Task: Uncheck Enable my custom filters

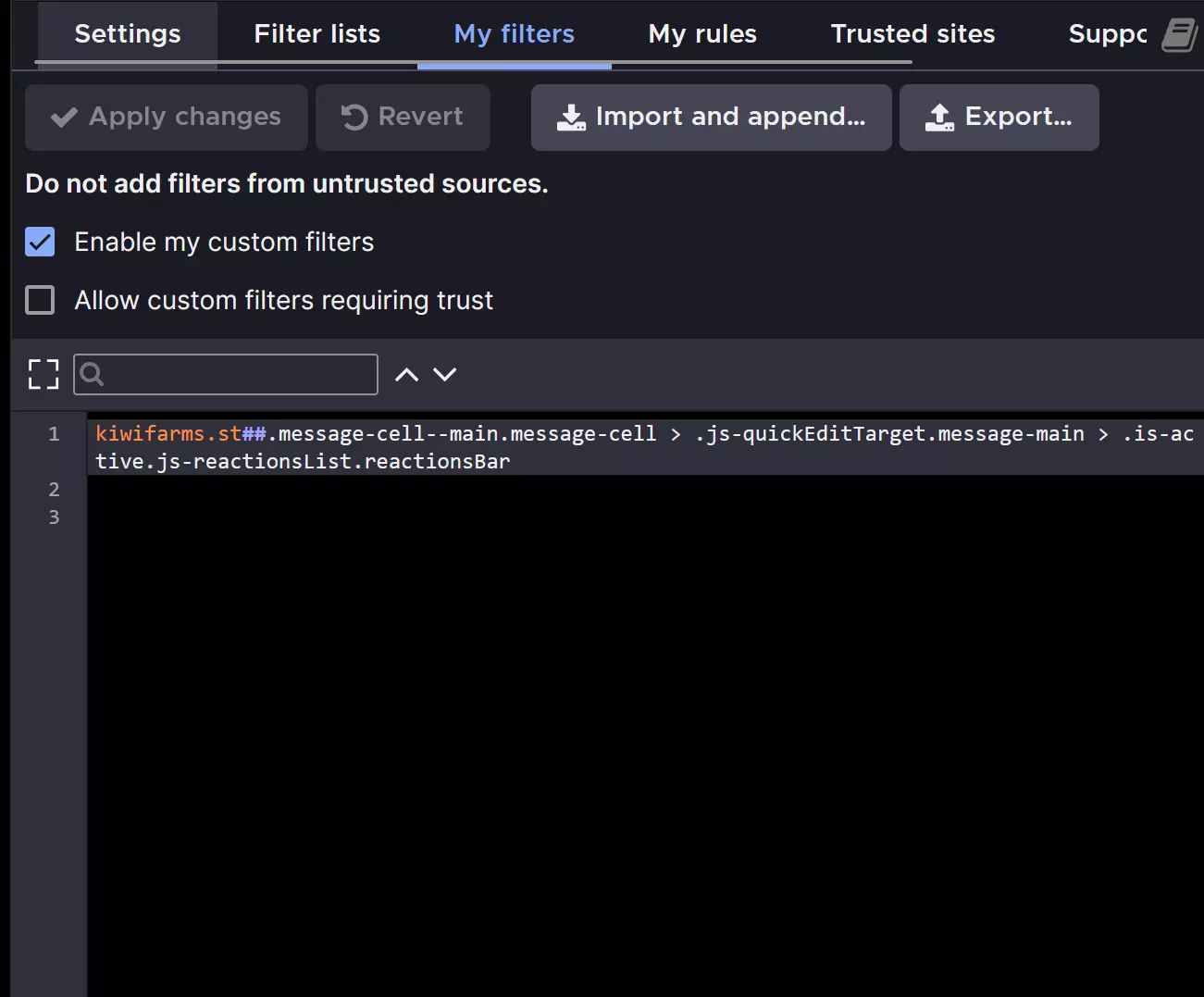Action: point(40,242)
